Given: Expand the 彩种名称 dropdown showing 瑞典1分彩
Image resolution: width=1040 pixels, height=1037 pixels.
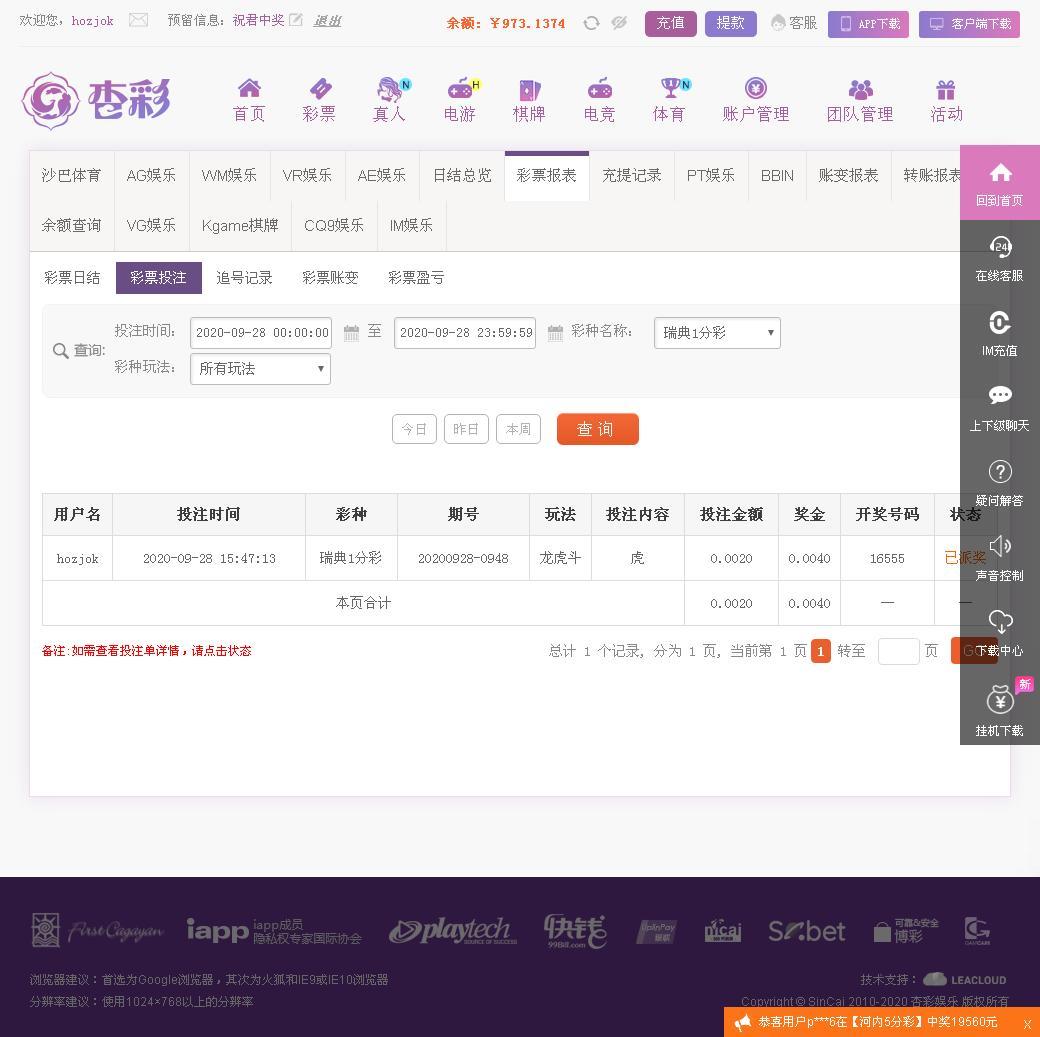Looking at the screenshot, I should 717,332.
